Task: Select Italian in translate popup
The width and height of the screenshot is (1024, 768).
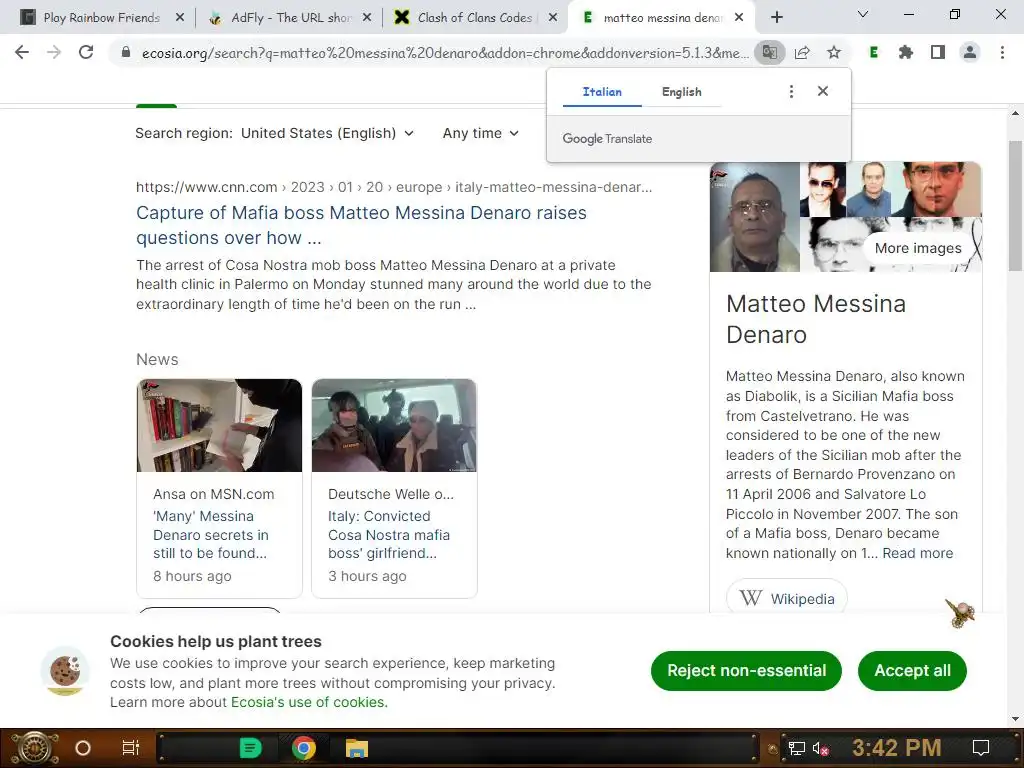Action: 602,92
